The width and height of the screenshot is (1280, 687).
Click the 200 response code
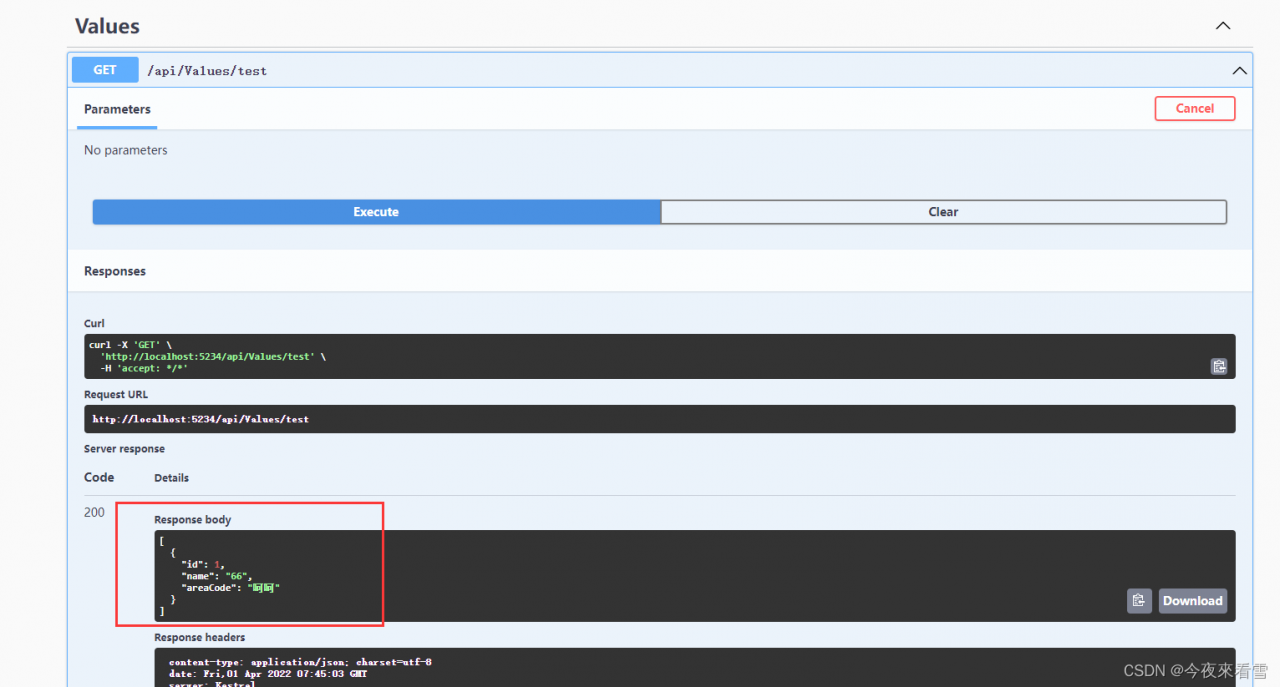point(94,512)
